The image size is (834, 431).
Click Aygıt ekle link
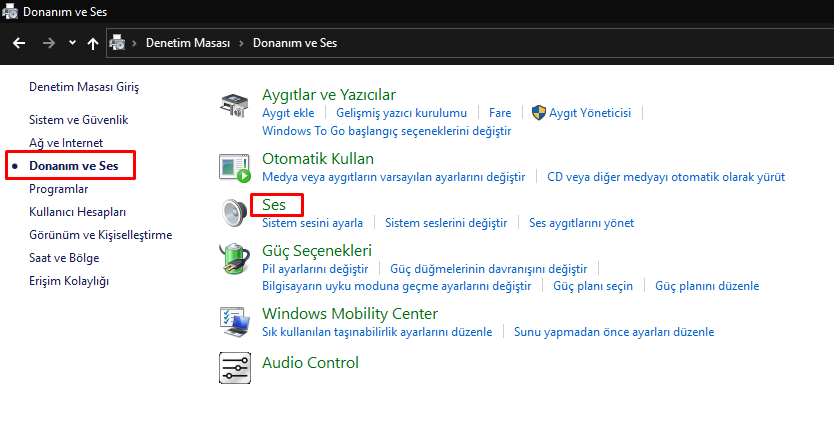288,113
